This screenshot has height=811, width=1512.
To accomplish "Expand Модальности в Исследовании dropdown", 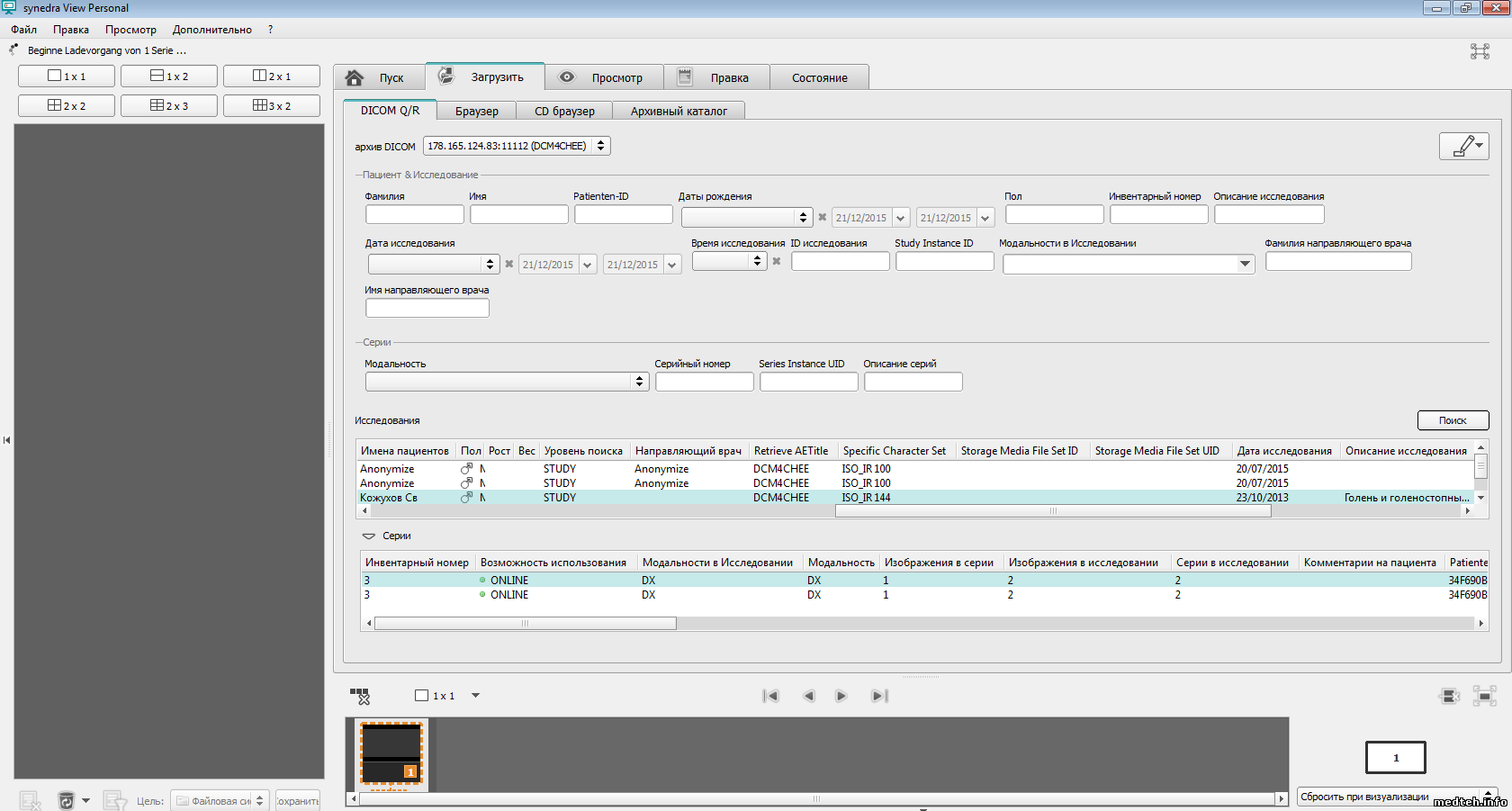I will click(x=1245, y=264).
